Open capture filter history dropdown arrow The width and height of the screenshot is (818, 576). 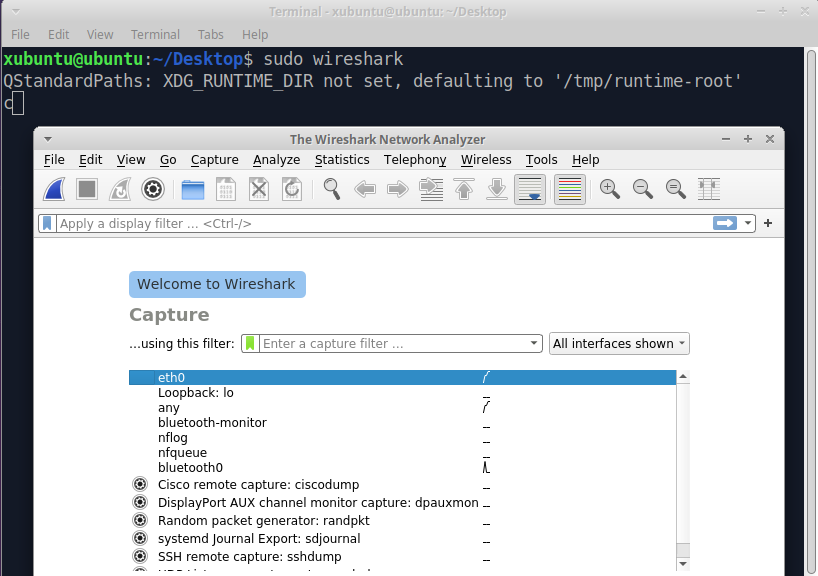click(x=534, y=343)
